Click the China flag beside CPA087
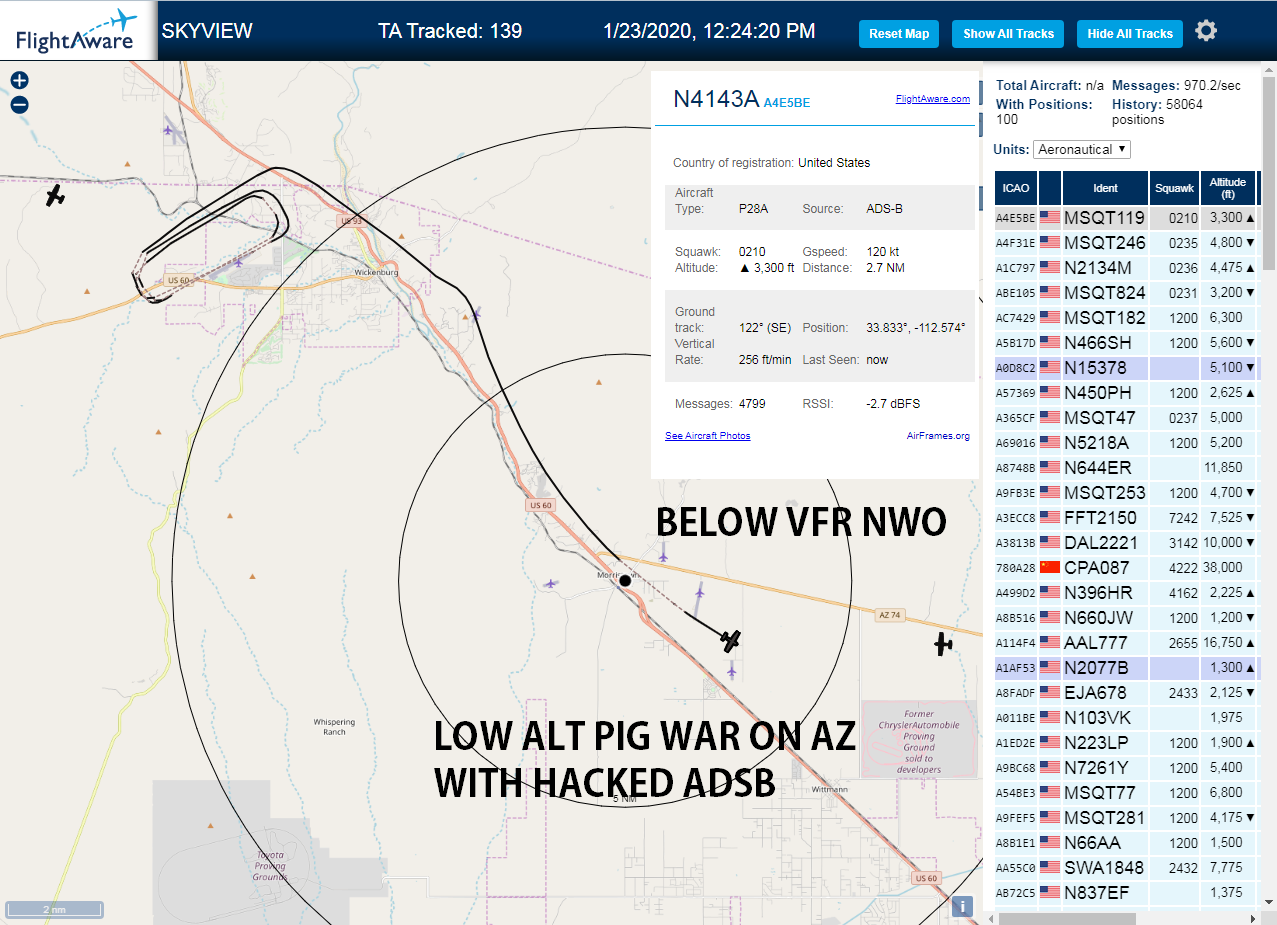 (1050, 567)
